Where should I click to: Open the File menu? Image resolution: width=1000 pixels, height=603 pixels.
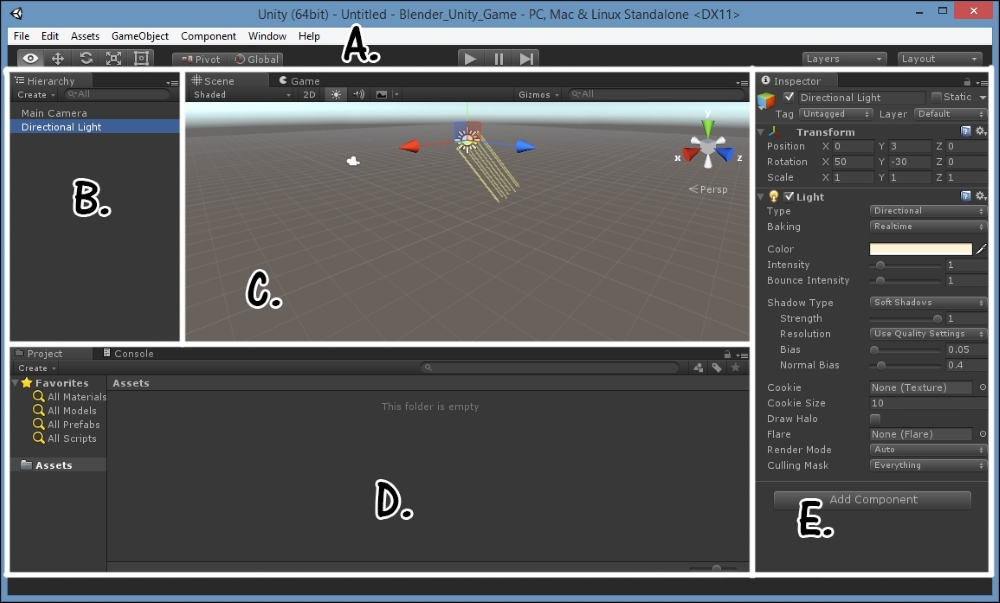21,36
